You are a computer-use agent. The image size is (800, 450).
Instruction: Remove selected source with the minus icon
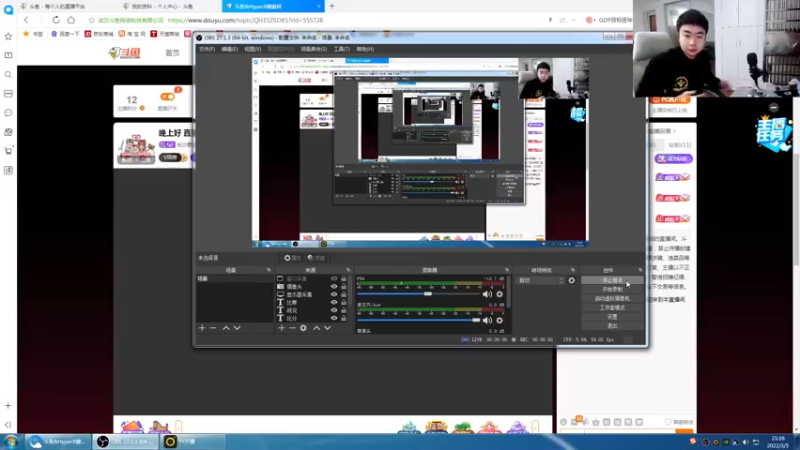[x=292, y=328]
